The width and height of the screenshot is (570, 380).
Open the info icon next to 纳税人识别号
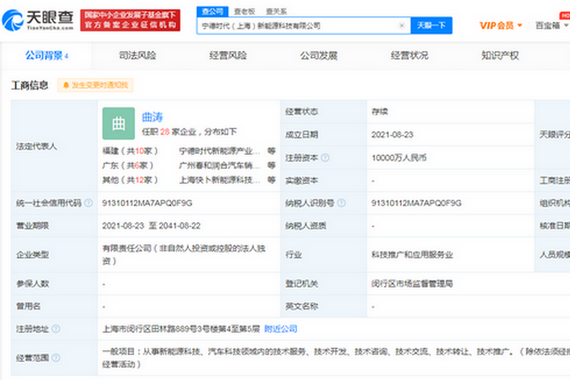pyautogui.click(x=341, y=203)
